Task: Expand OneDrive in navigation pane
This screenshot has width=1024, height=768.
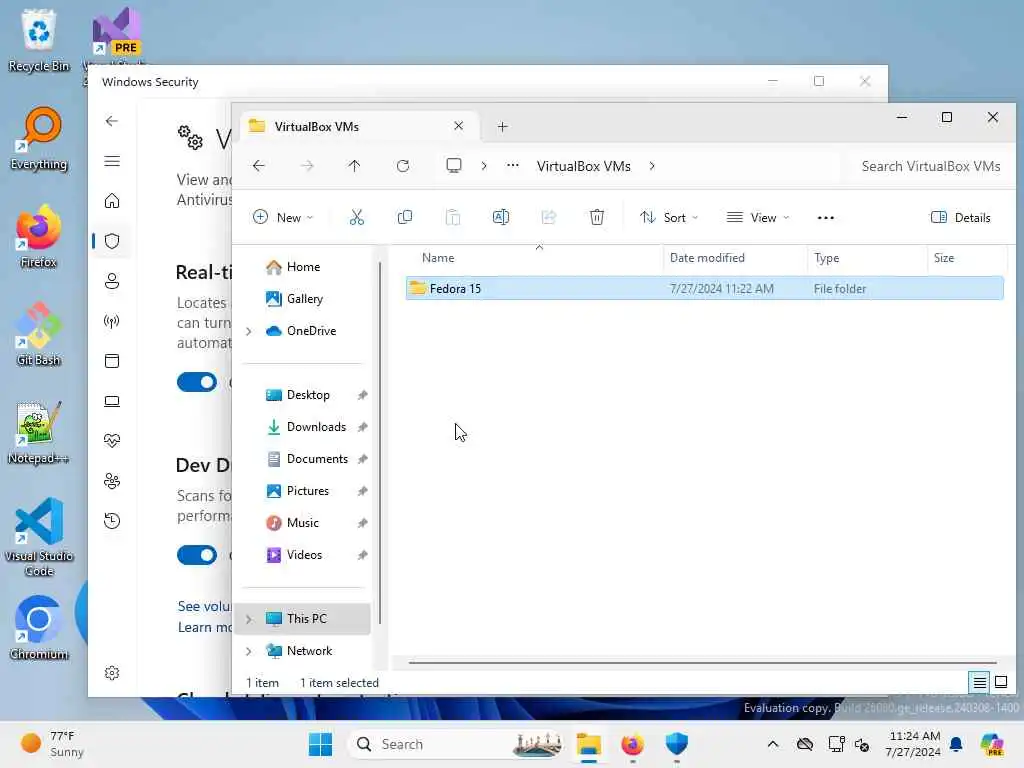Action: pos(249,331)
